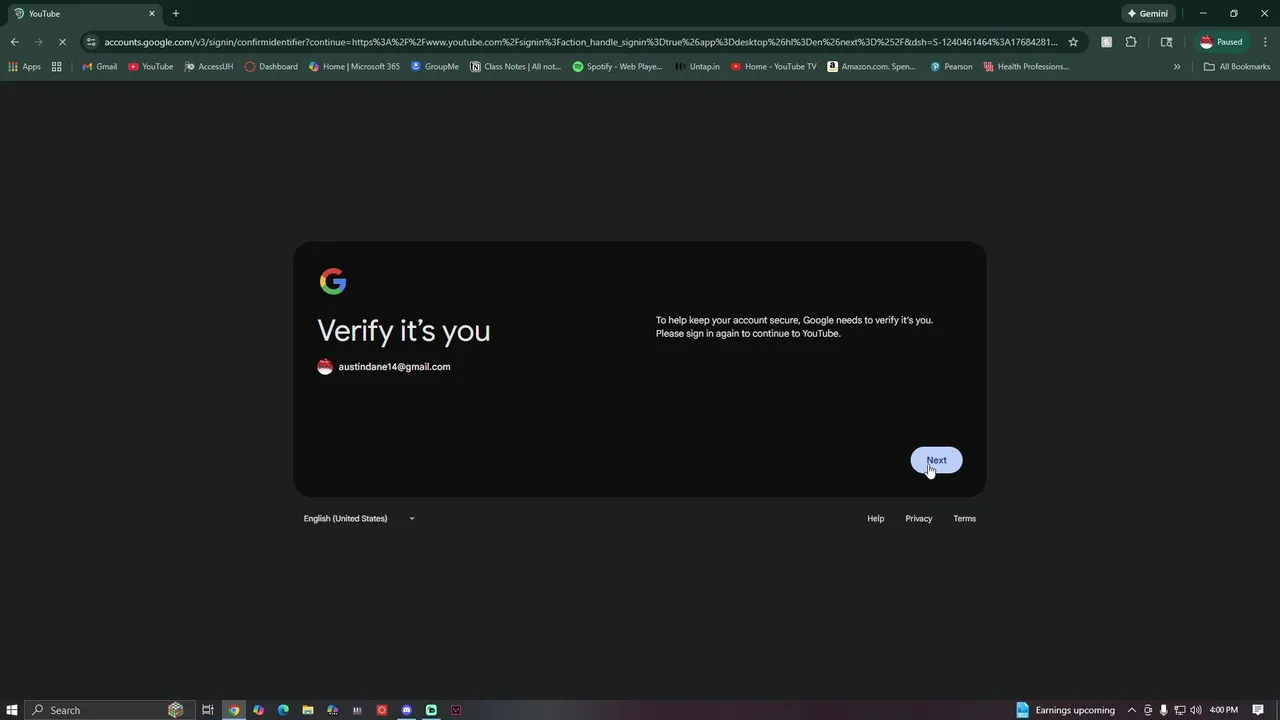Open the Health Professions bookmark
Screen dimensions: 1280x720
point(1026,67)
